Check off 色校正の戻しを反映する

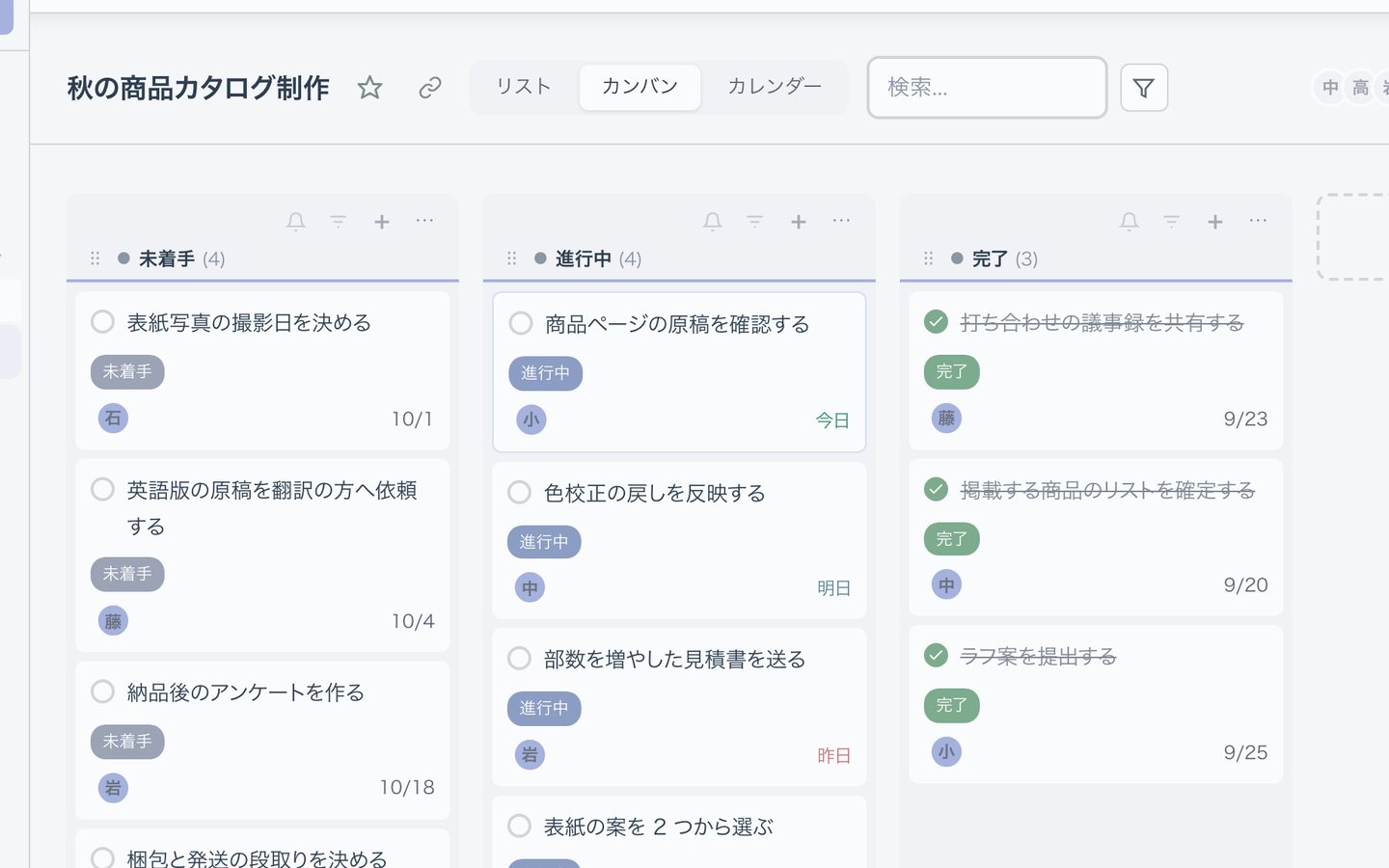(519, 492)
